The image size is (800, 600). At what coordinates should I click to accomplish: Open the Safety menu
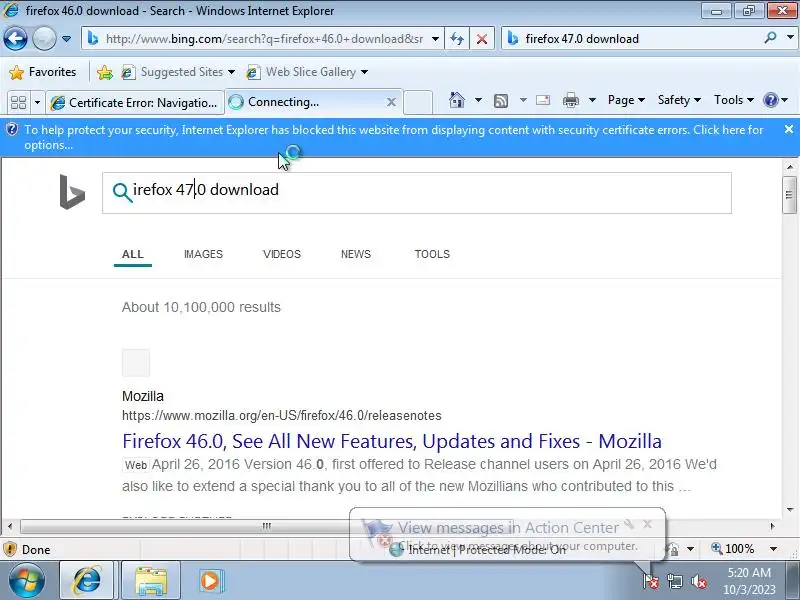click(679, 100)
